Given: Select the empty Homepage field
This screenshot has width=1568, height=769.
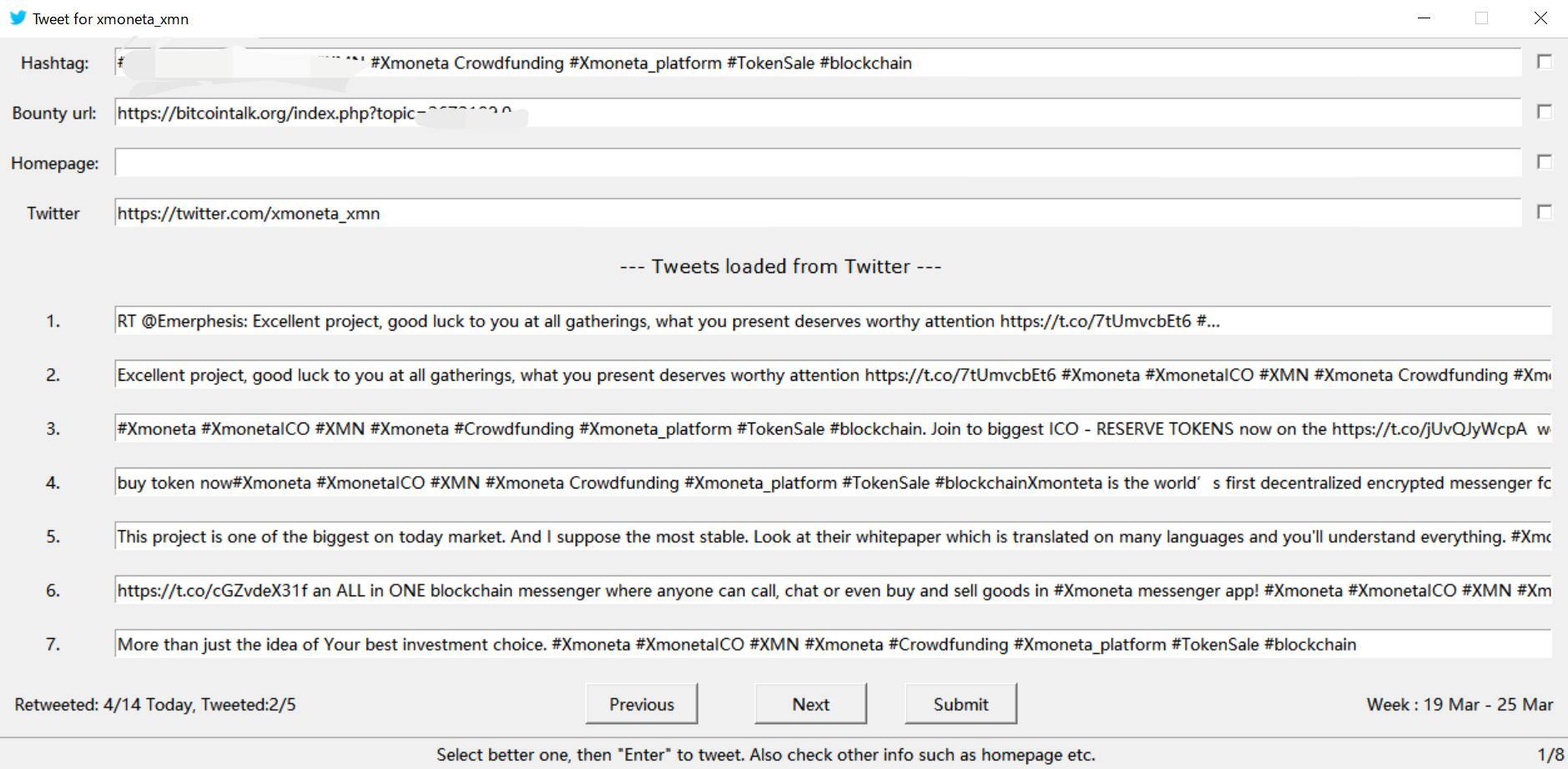Looking at the screenshot, I should pos(818,163).
